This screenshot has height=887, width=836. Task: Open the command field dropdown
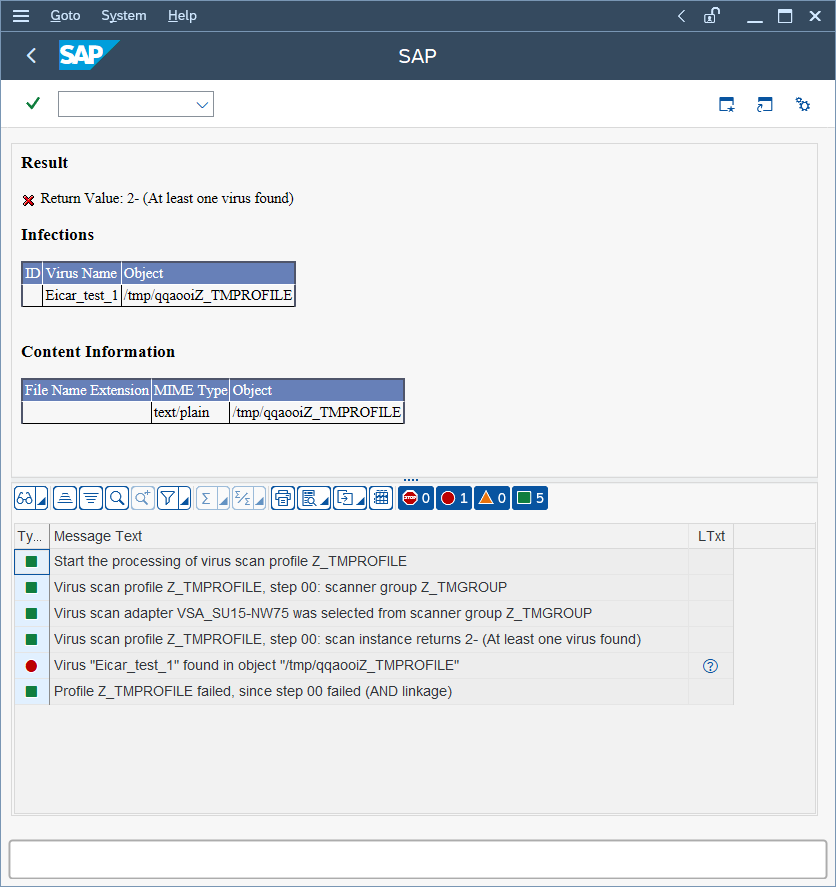coord(202,104)
